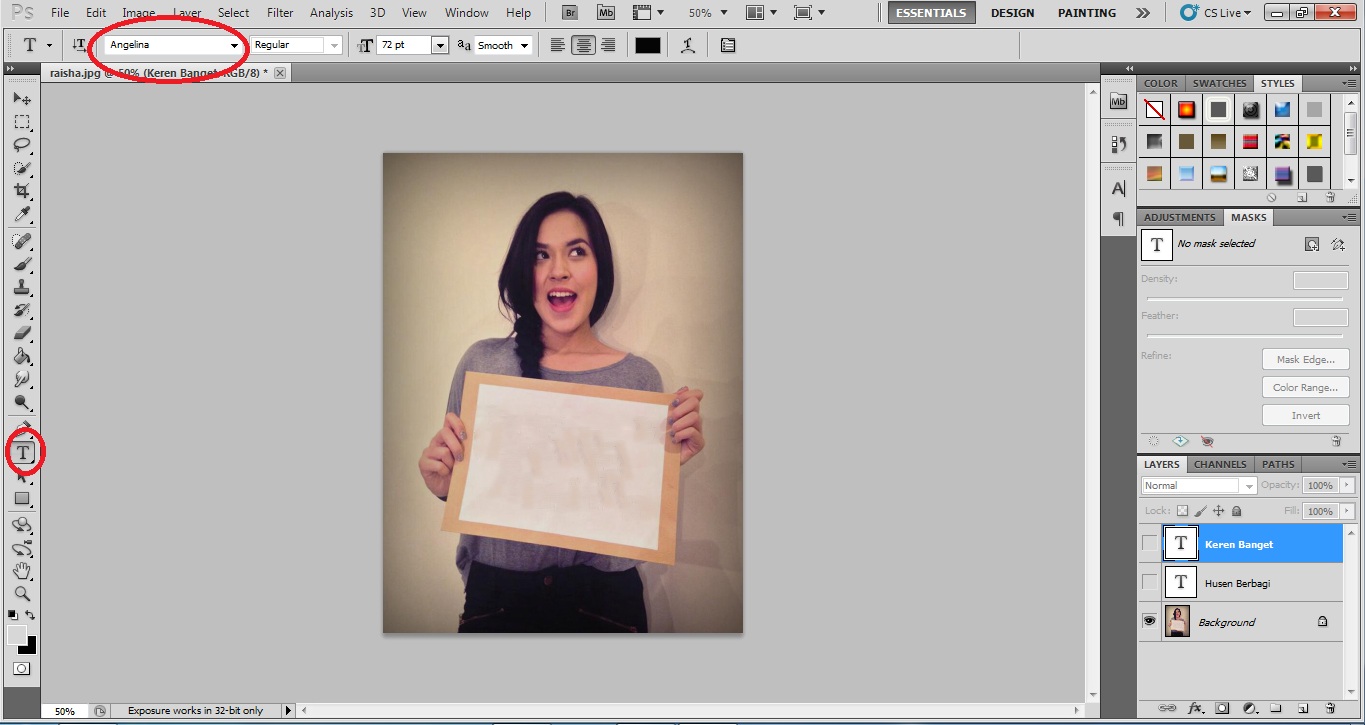This screenshot has width=1365, height=725.
Task: Show the Keren Banget layer
Action: point(1149,543)
